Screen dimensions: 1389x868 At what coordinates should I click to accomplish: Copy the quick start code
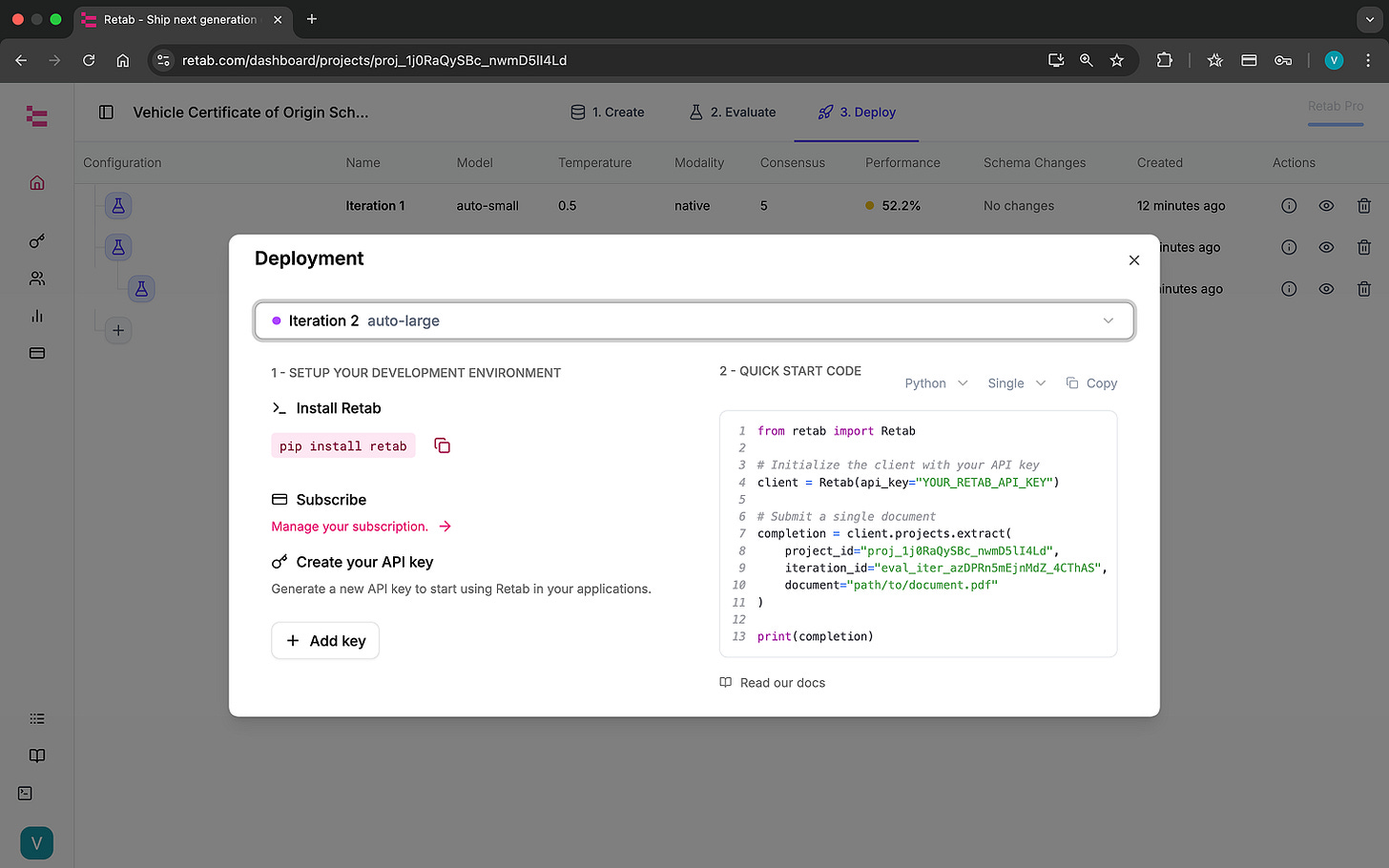point(1091,383)
